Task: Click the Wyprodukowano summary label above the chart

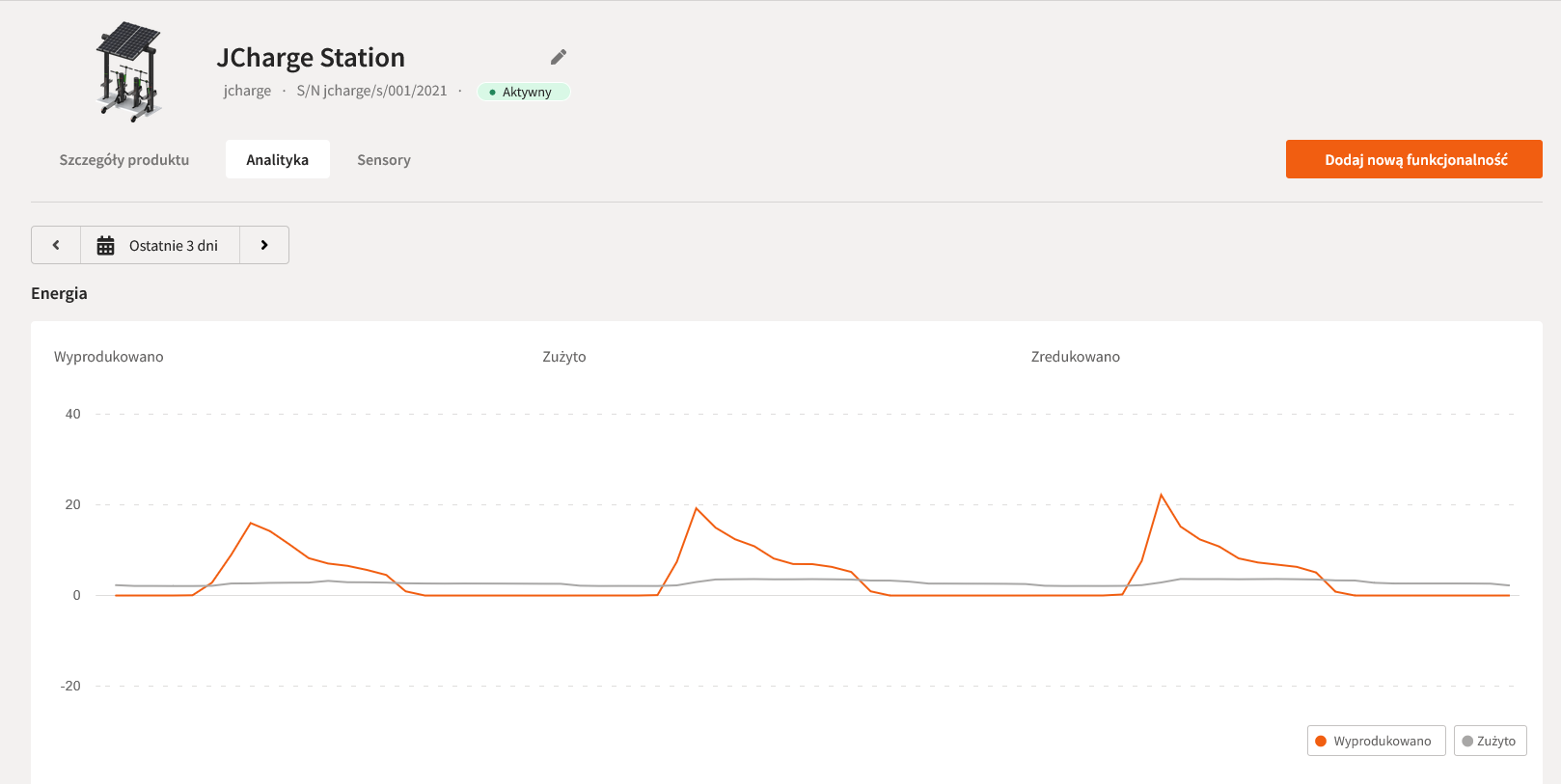Action: point(109,357)
